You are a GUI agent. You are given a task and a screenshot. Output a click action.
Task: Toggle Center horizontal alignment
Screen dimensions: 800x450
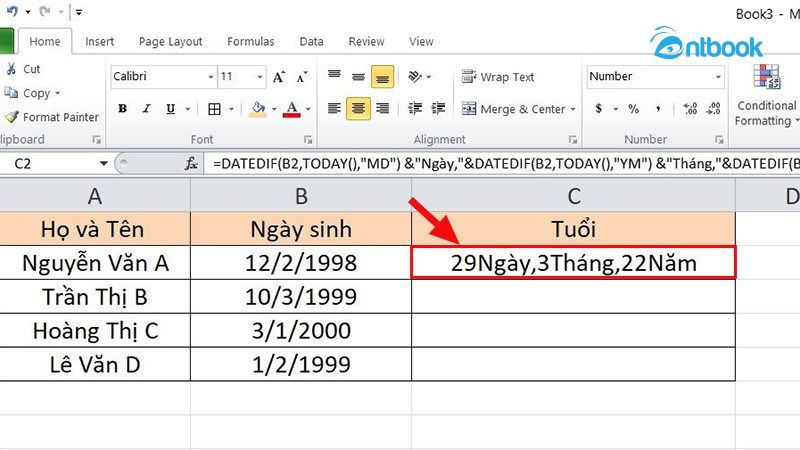pyautogui.click(x=358, y=108)
